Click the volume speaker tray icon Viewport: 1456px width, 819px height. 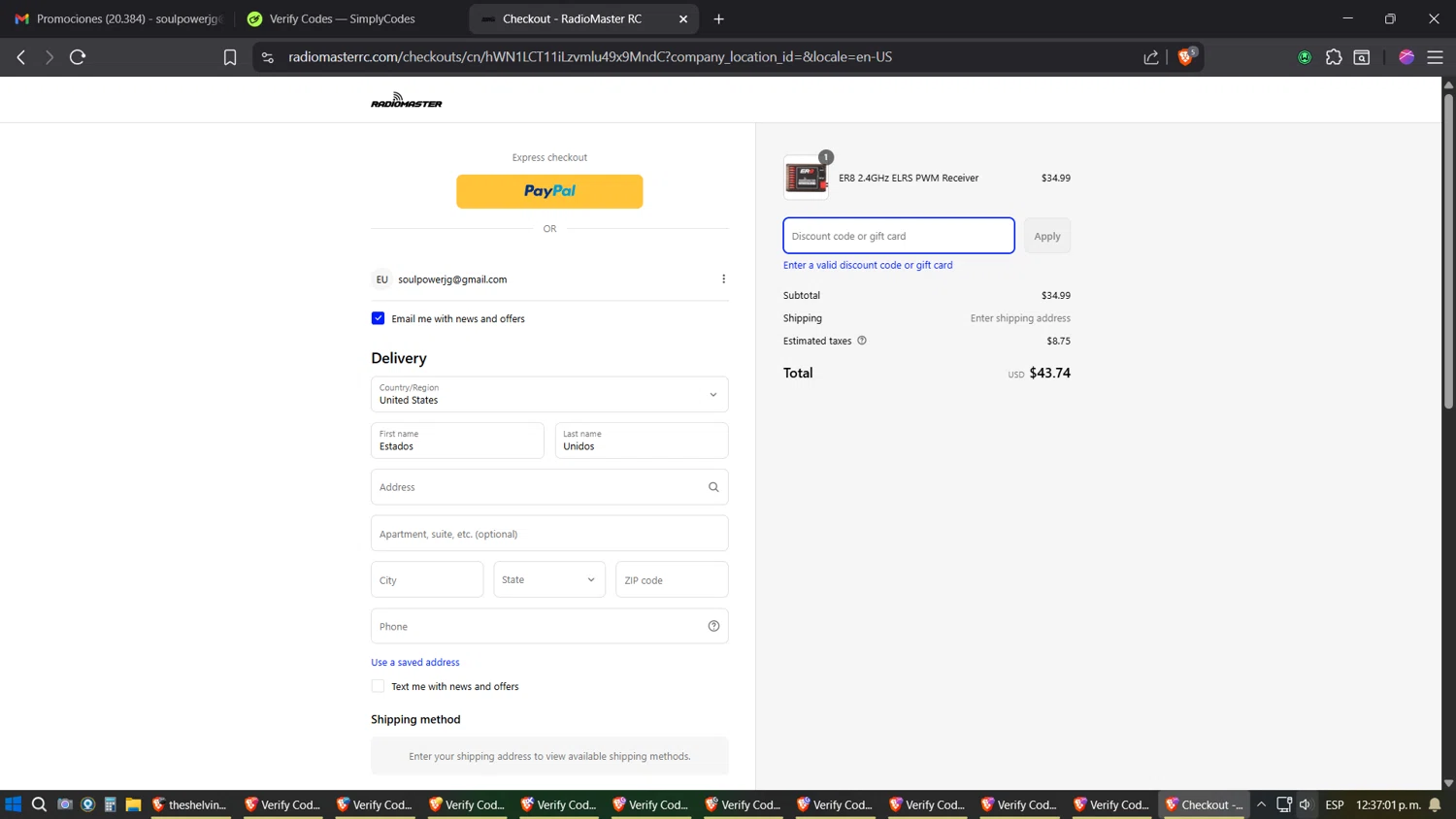pyautogui.click(x=1306, y=804)
